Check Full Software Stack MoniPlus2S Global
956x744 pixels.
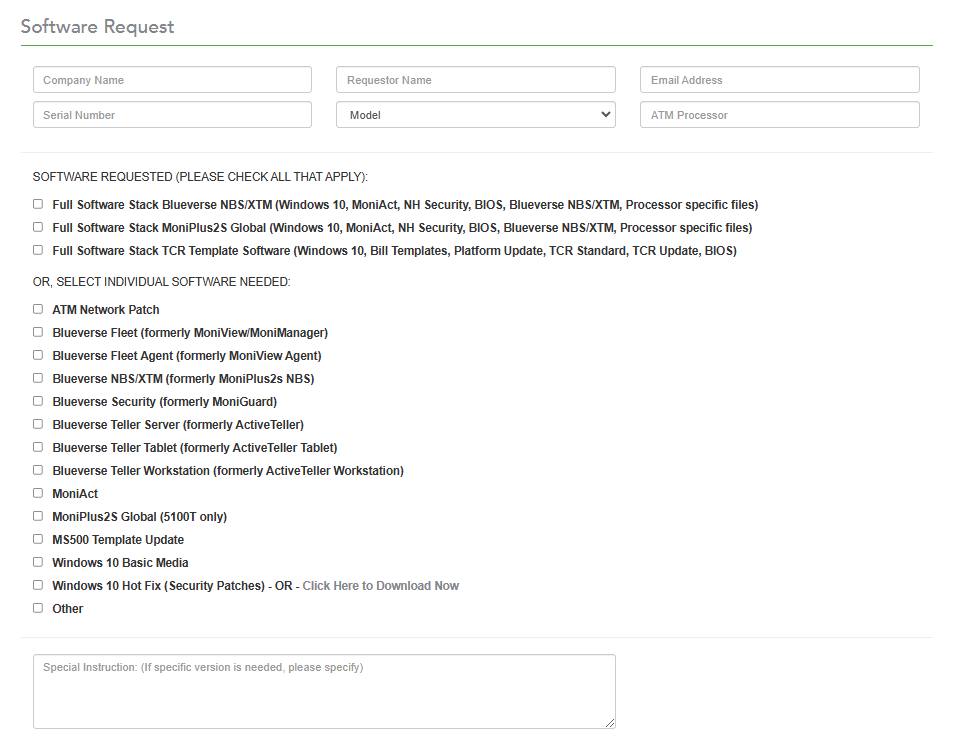coord(38,227)
